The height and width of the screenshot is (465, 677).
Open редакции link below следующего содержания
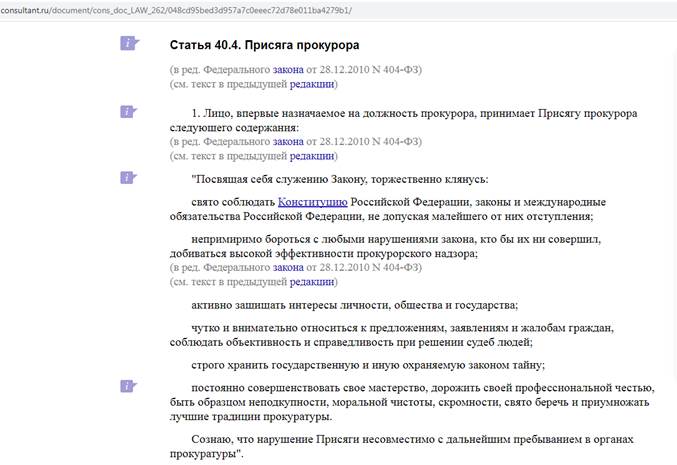pyautogui.click(x=312, y=156)
